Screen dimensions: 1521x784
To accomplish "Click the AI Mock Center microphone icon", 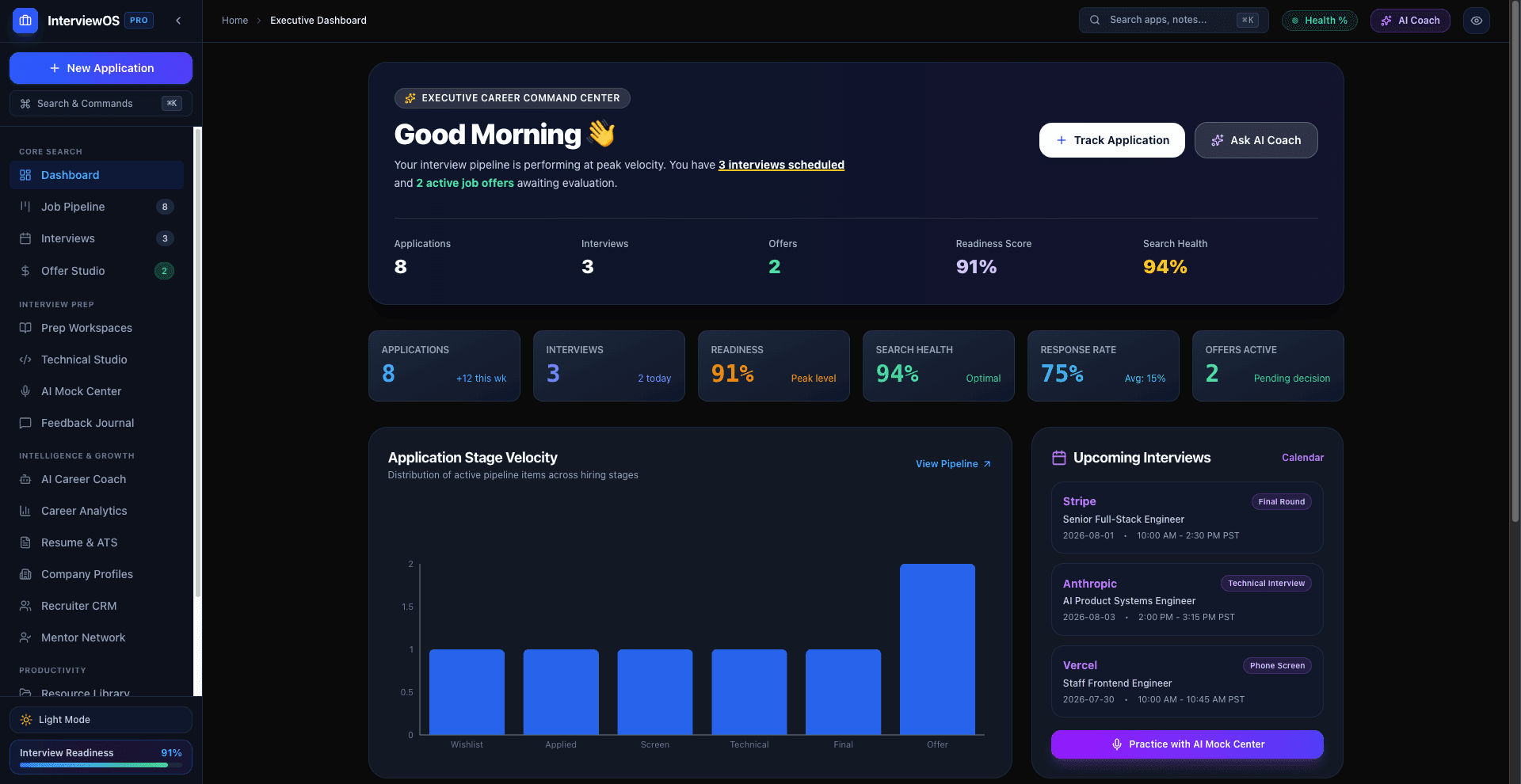I will click(x=25, y=391).
